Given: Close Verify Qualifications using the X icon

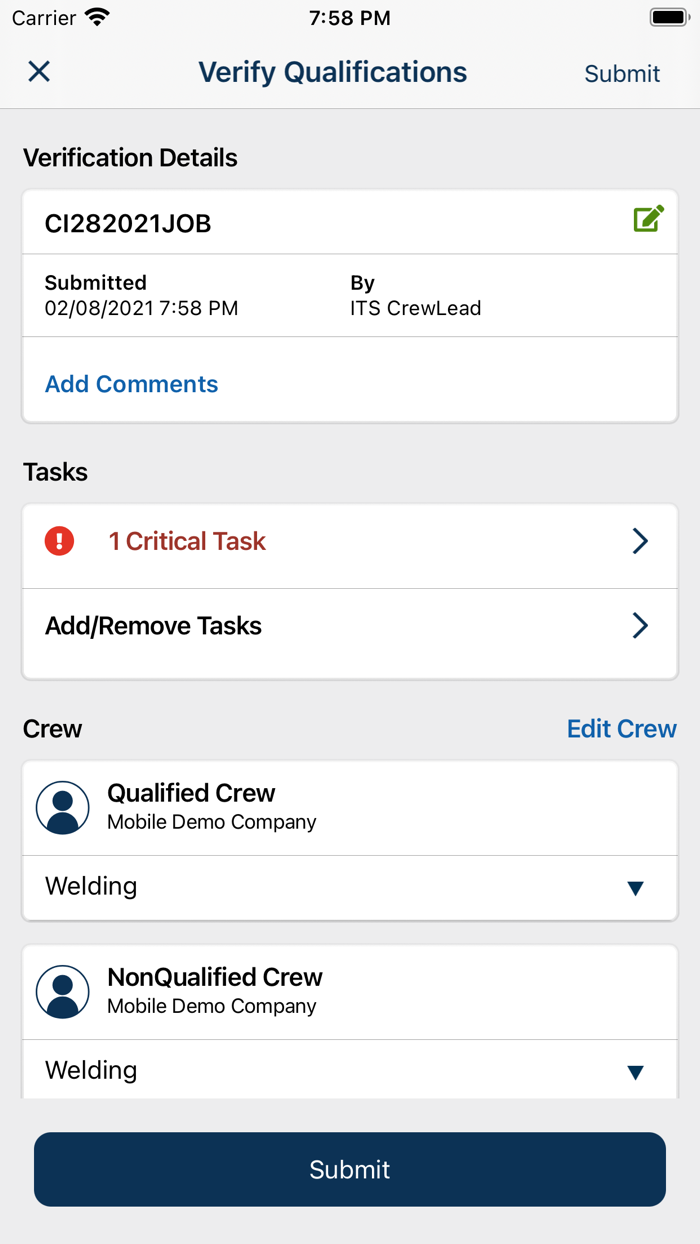Looking at the screenshot, I should [x=38, y=71].
